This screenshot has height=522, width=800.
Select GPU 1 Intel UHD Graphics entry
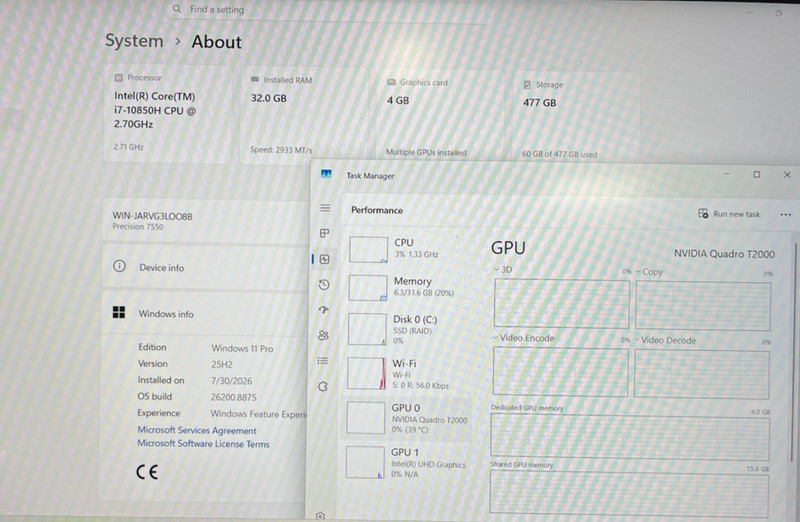click(x=404, y=462)
